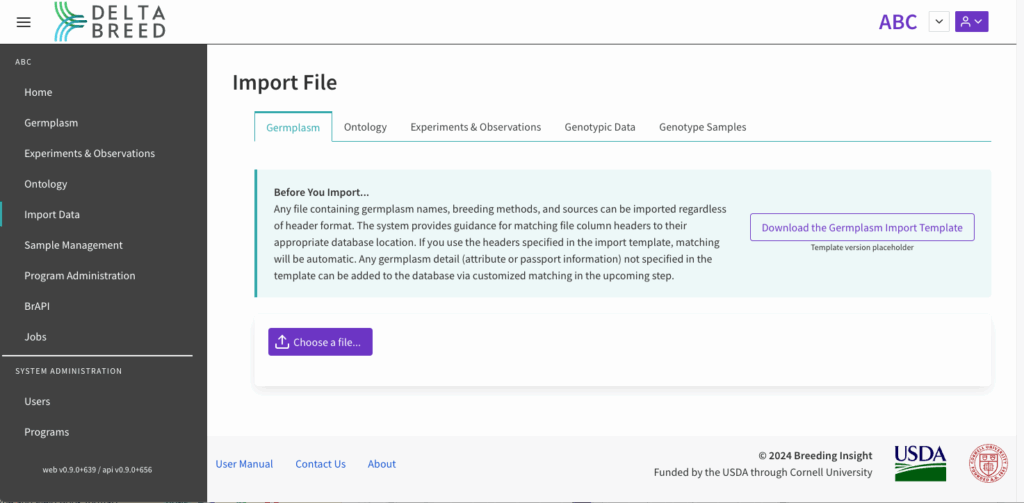Click the Contact Us footer link
1024x503 pixels.
tap(320, 464)
